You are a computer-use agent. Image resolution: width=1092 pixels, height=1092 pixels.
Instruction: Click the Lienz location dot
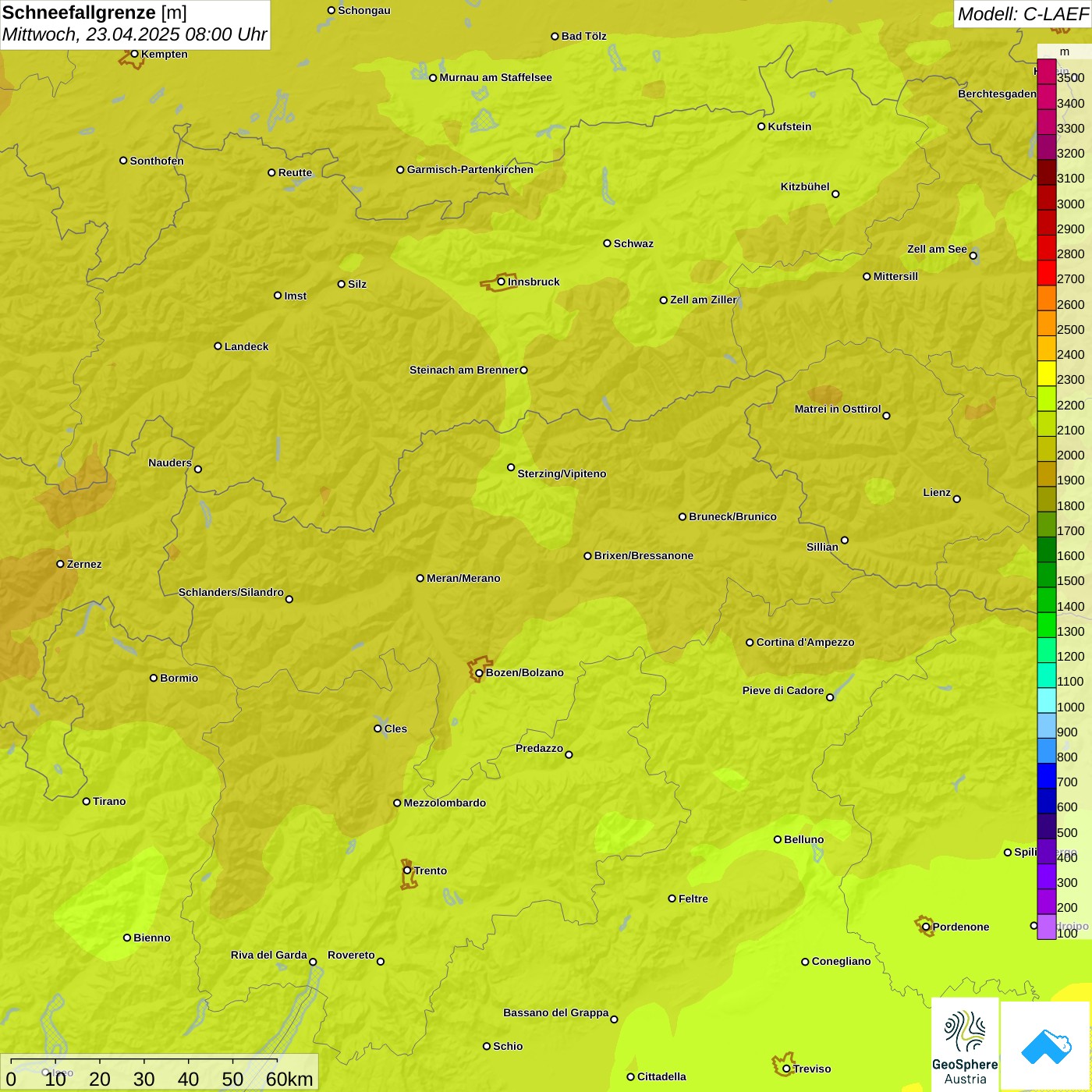point(957,499)
